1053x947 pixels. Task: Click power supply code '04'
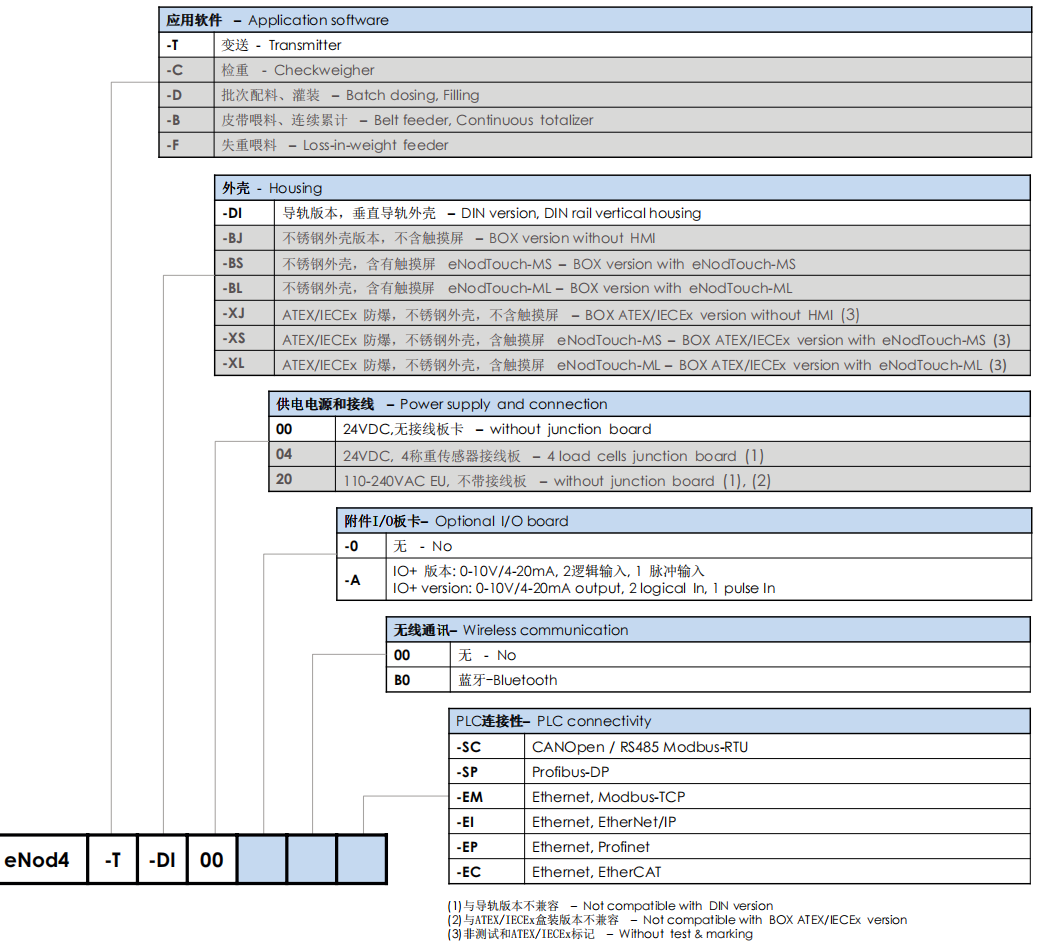click(302, 454)
